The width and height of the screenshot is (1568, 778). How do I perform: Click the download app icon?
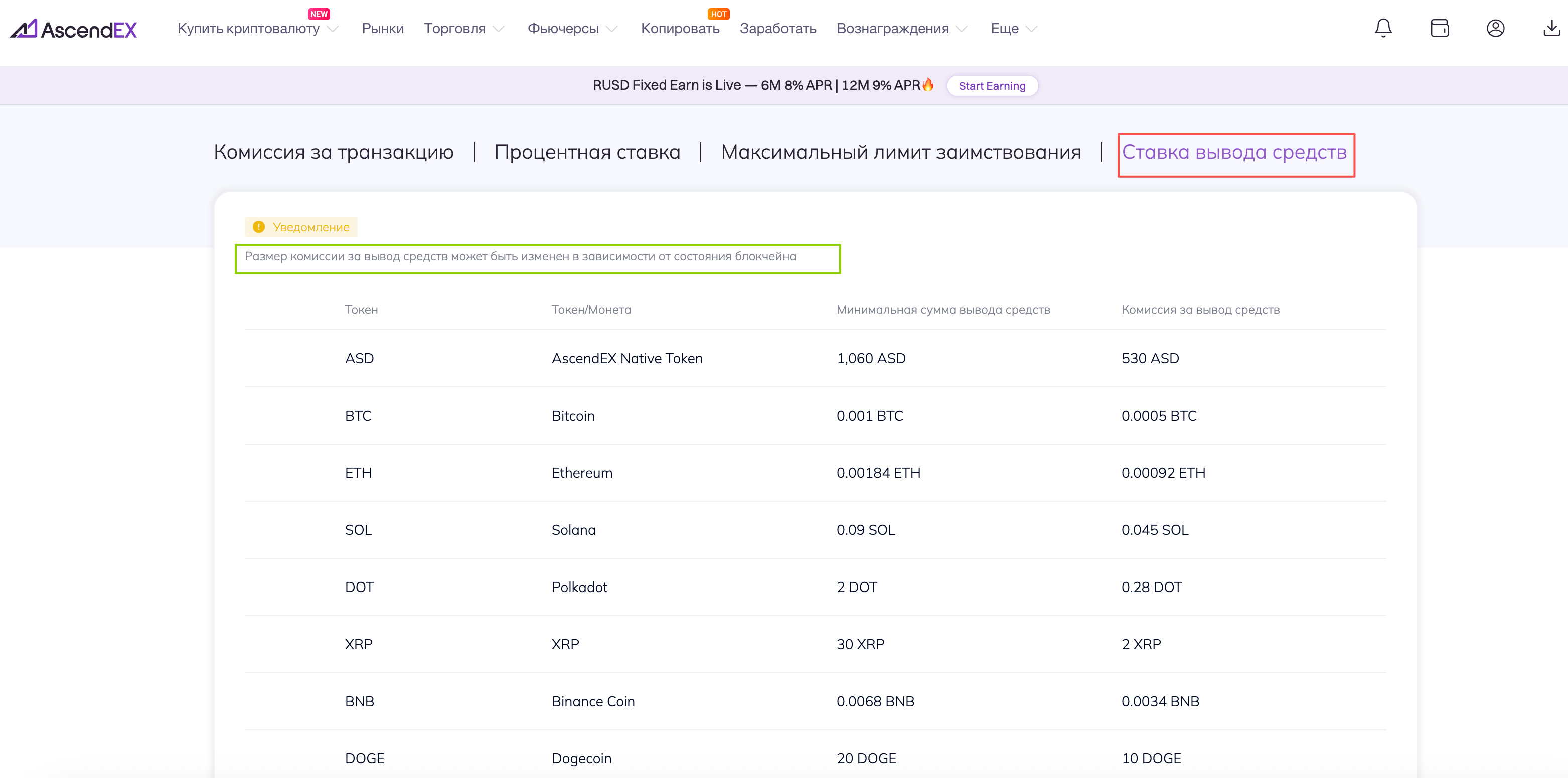[x=1551, y=28]
